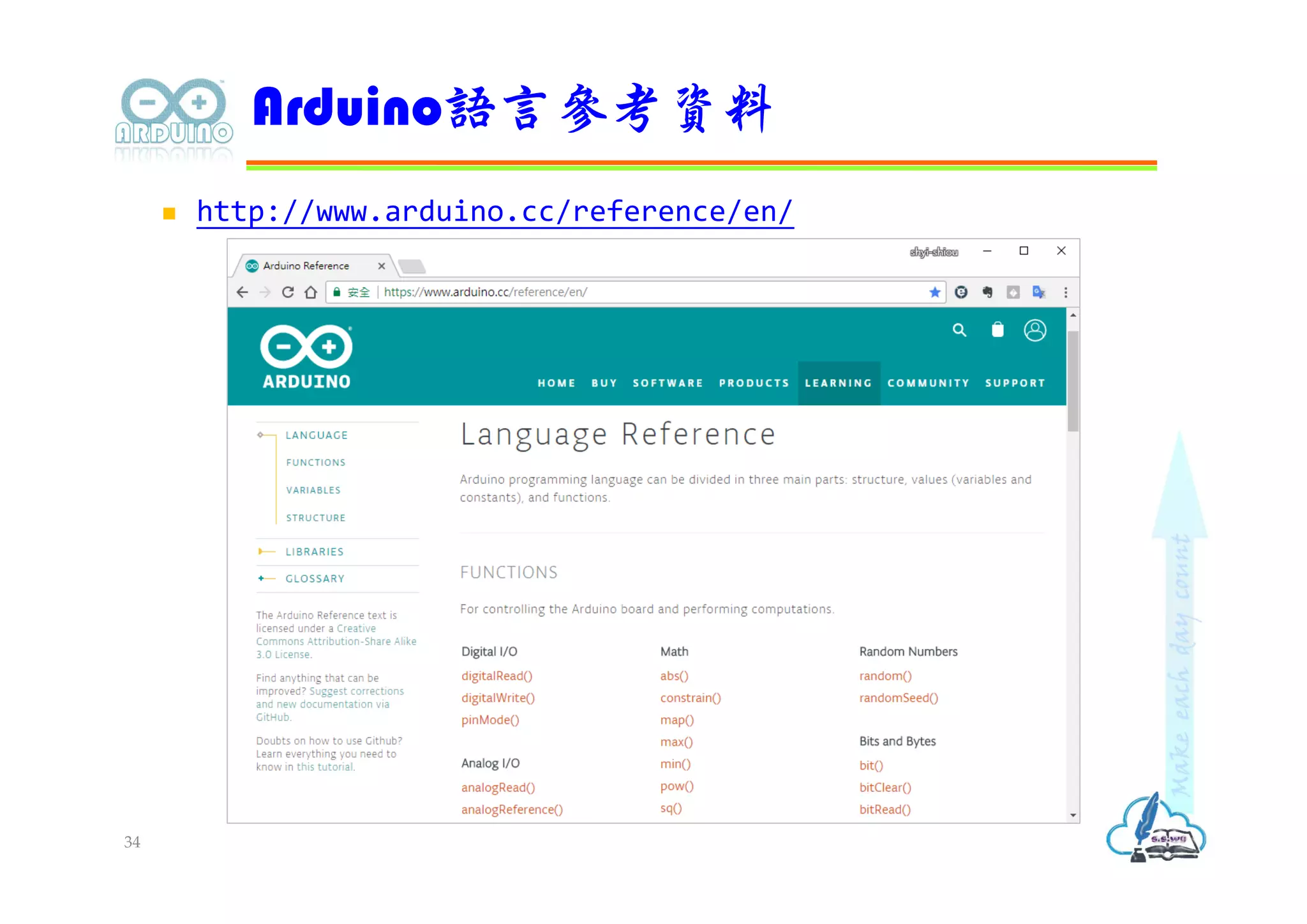The image size is (1307, 924).
Task: Open the random() reference link
Action: tap(886, 676)
